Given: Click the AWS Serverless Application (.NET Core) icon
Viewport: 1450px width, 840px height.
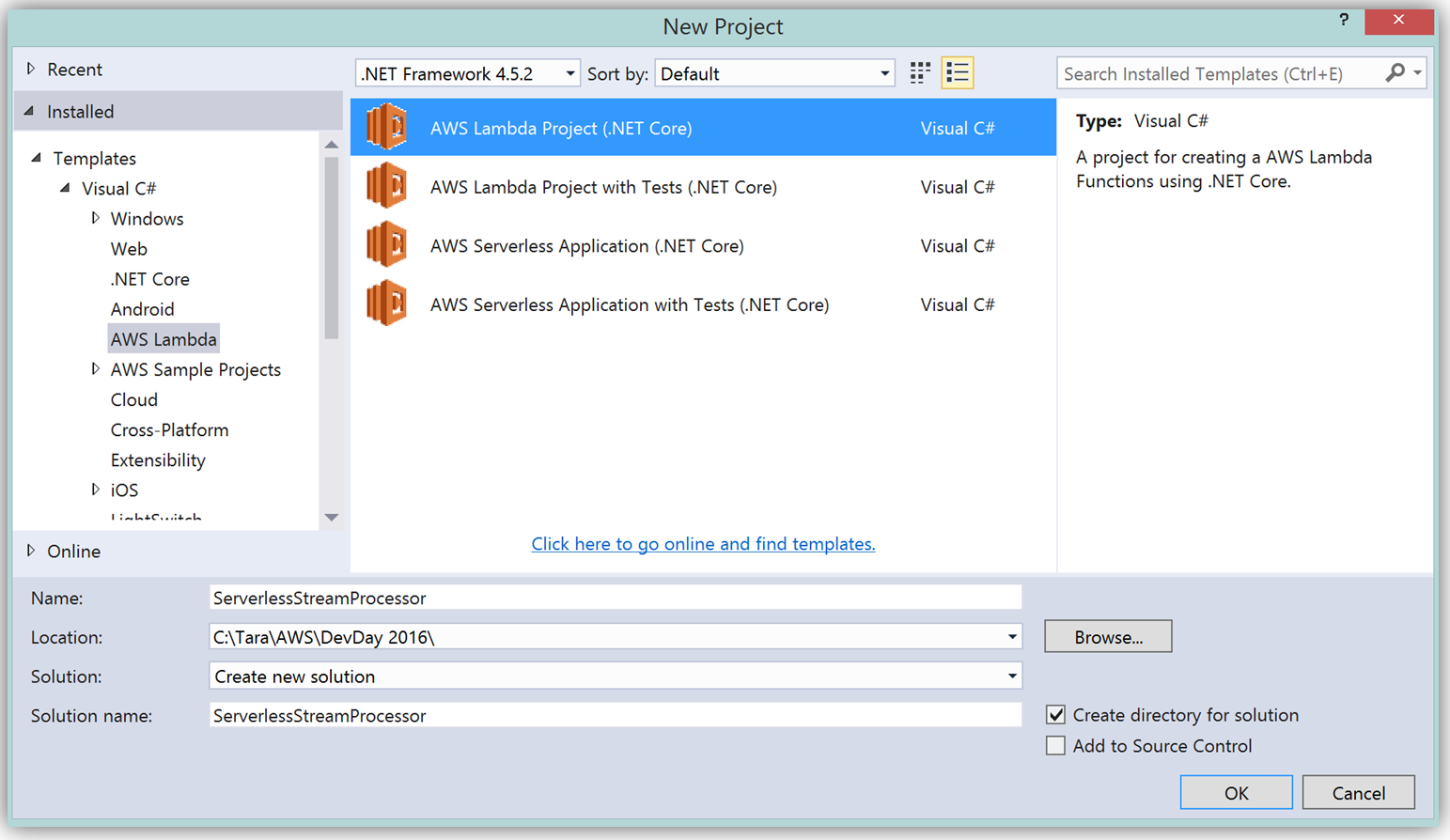Looking at the screenshot, I should click(386, 245).
